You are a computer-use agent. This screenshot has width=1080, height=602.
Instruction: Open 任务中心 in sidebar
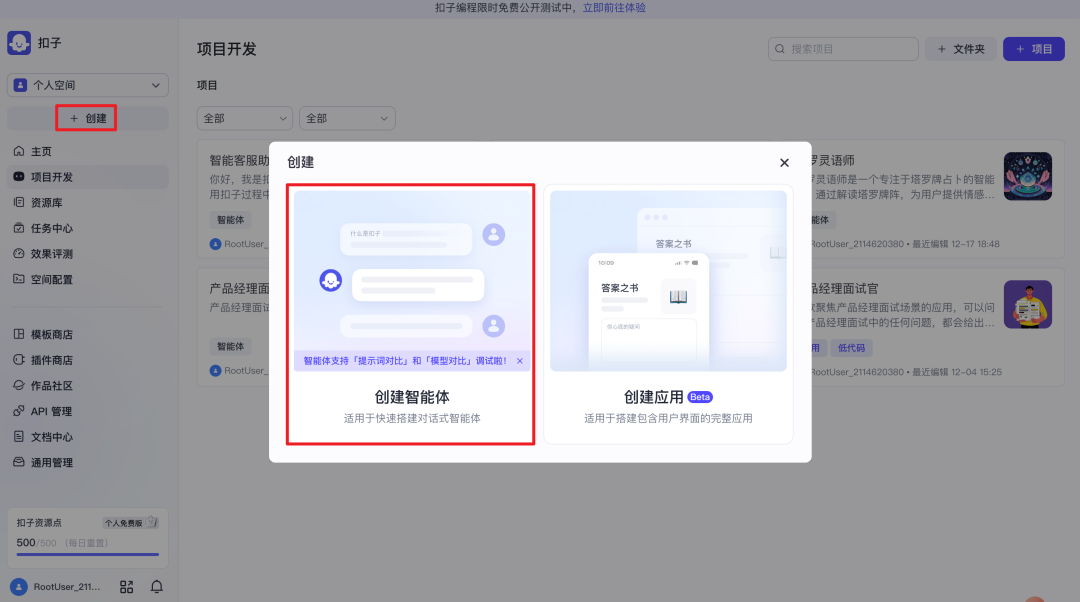pyautogui.click(x=87, y=228)
